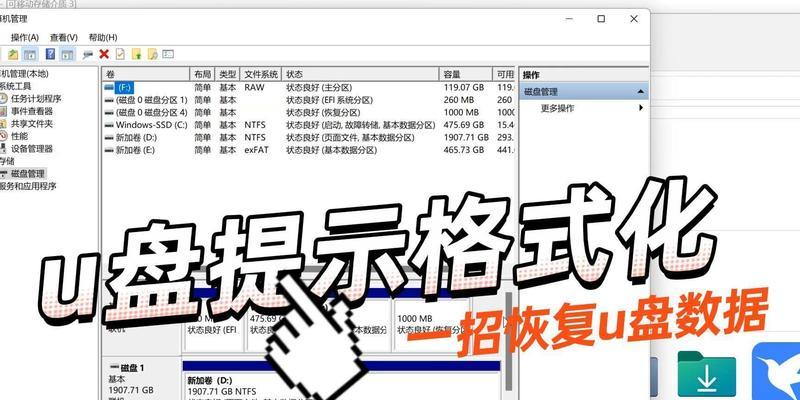Select the 新加卷 (E:) volume row
The width and height of the screenshot is (800, 400).
pos(309,151)
